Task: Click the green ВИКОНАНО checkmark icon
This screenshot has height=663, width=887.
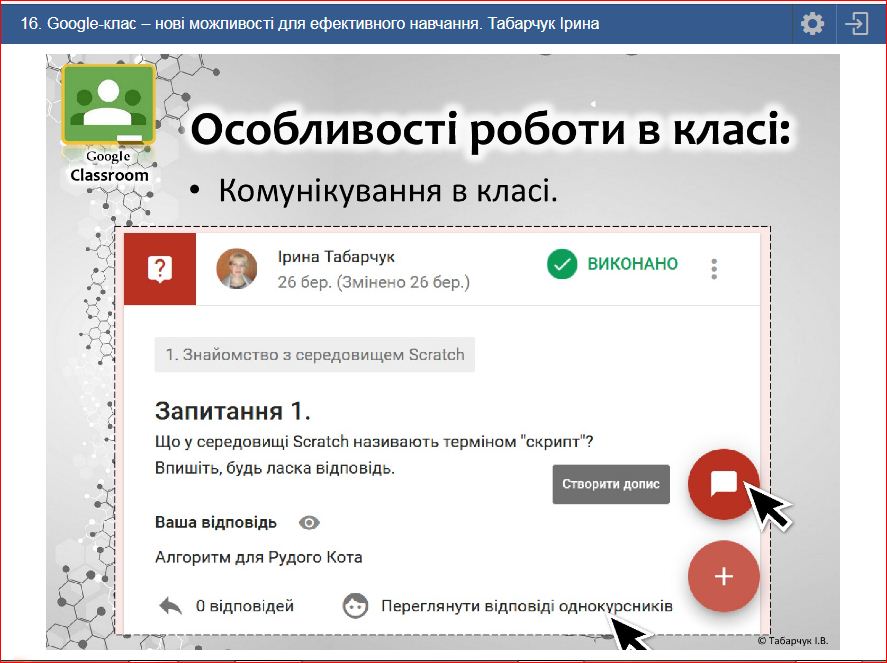Action: (562, 264)
